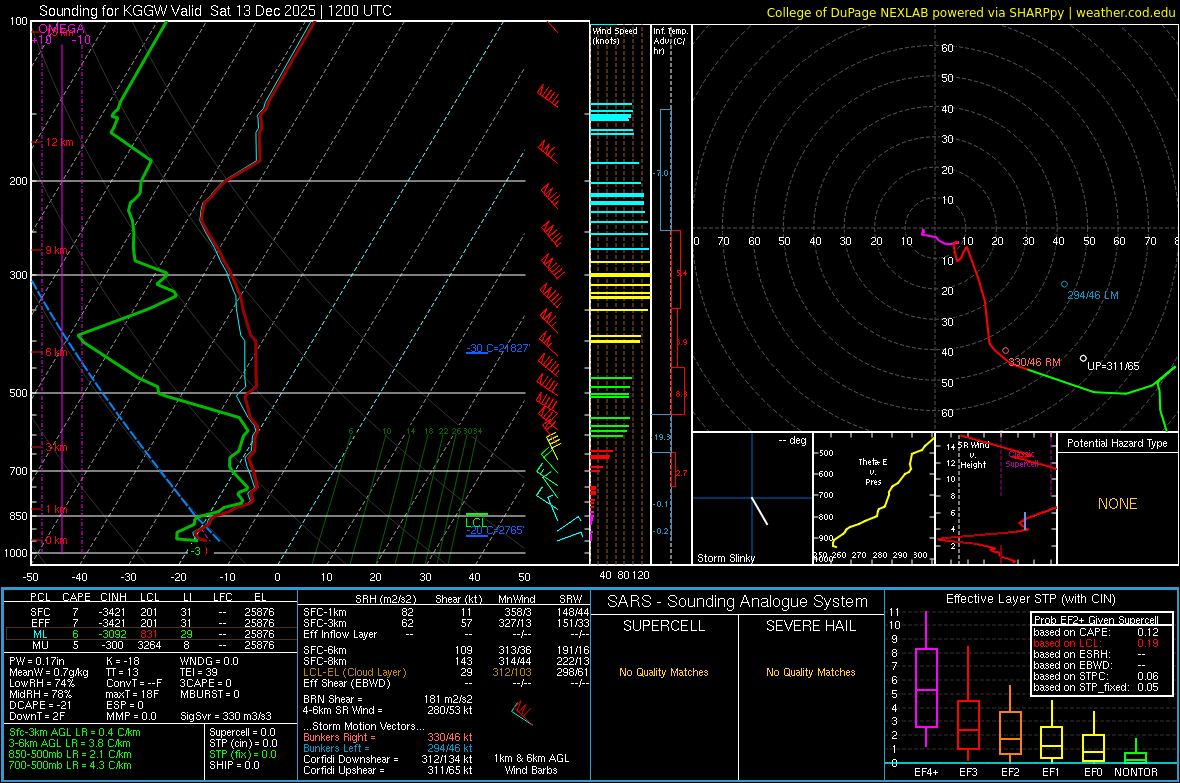This screenshot has width=1180, height=783.
Task: Click No Quality Matches under SEVERE HAIL
Action: [x=810, y=672]
